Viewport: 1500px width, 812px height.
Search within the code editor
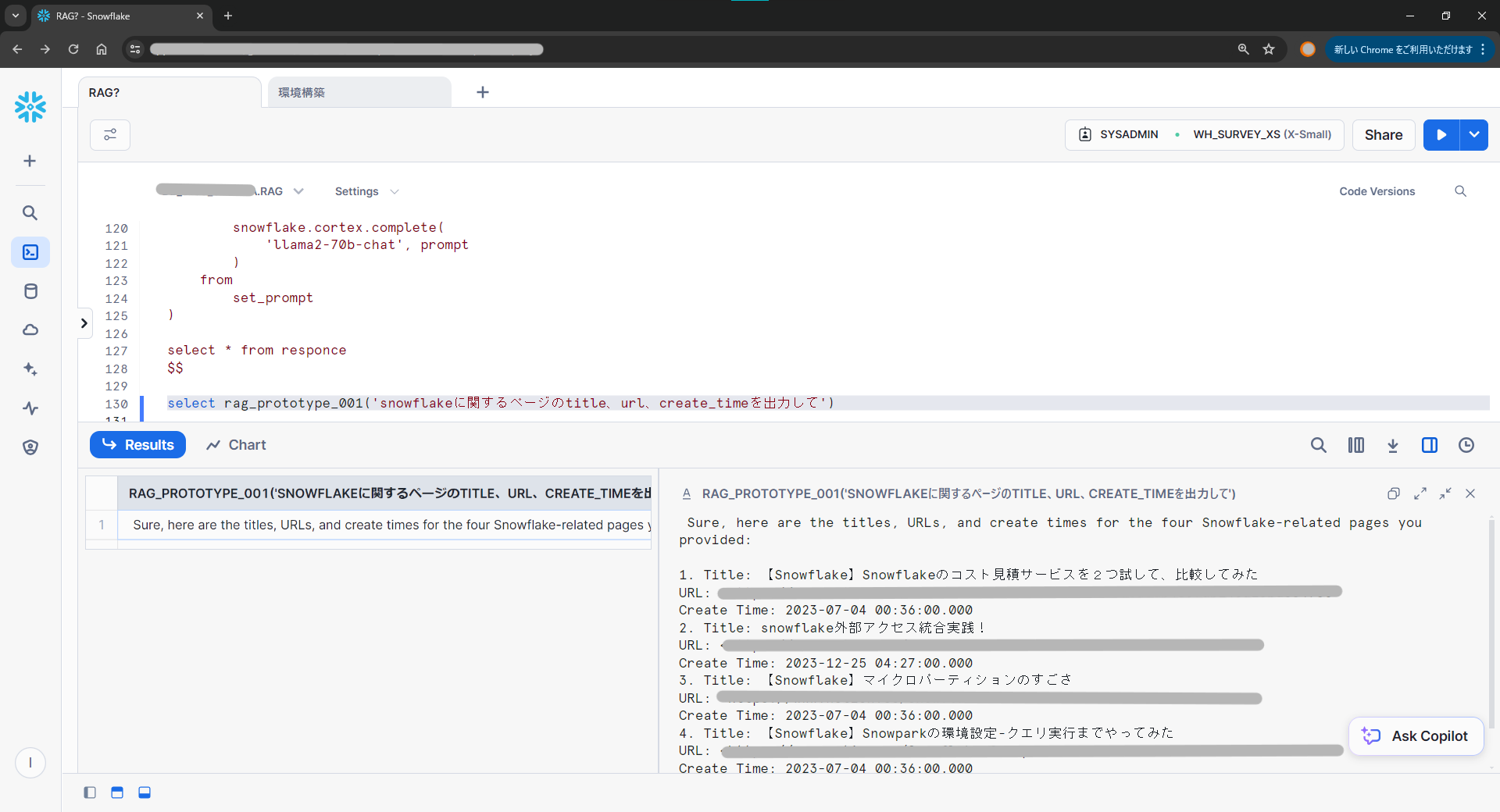(x=1460, y=191)
